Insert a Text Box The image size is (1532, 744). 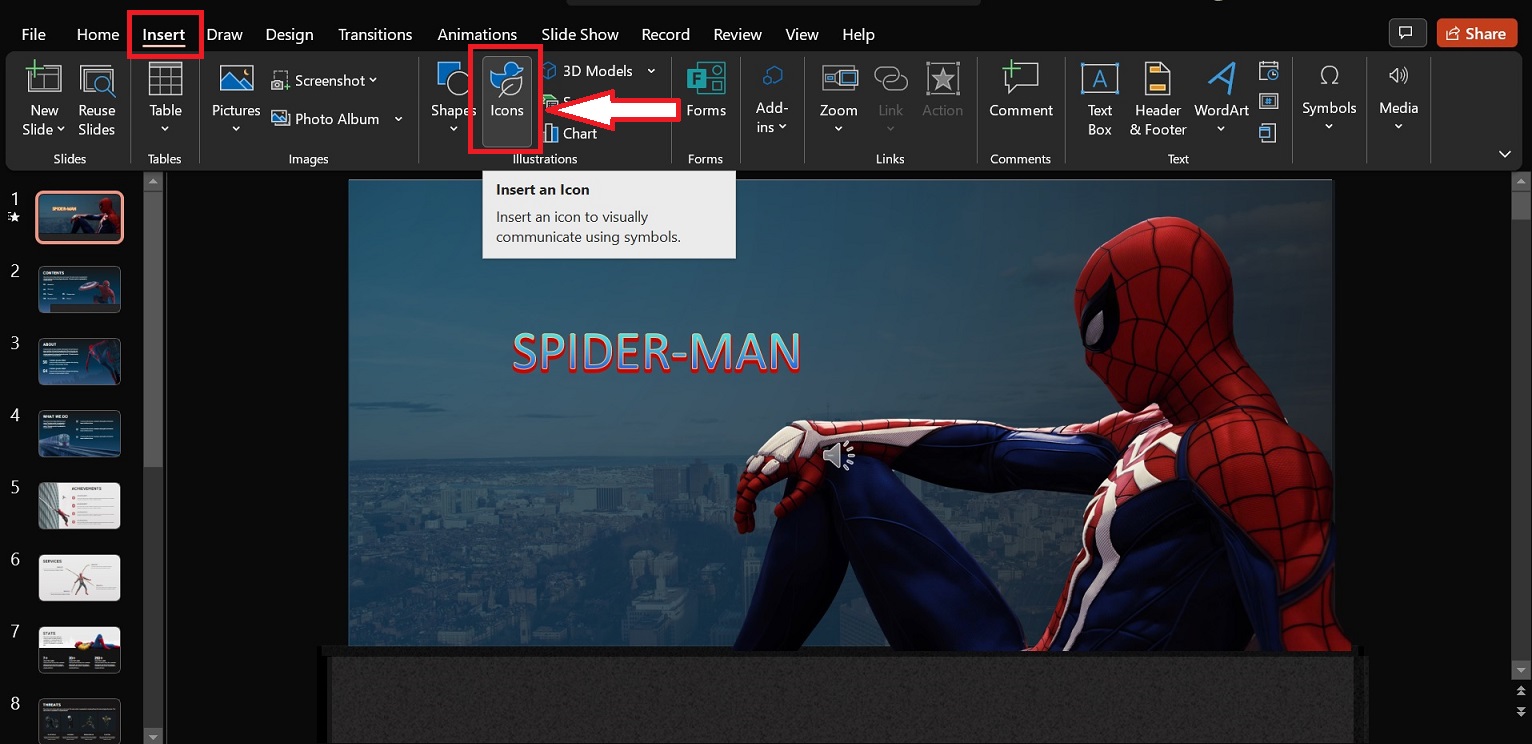[x=1100, y=100]
